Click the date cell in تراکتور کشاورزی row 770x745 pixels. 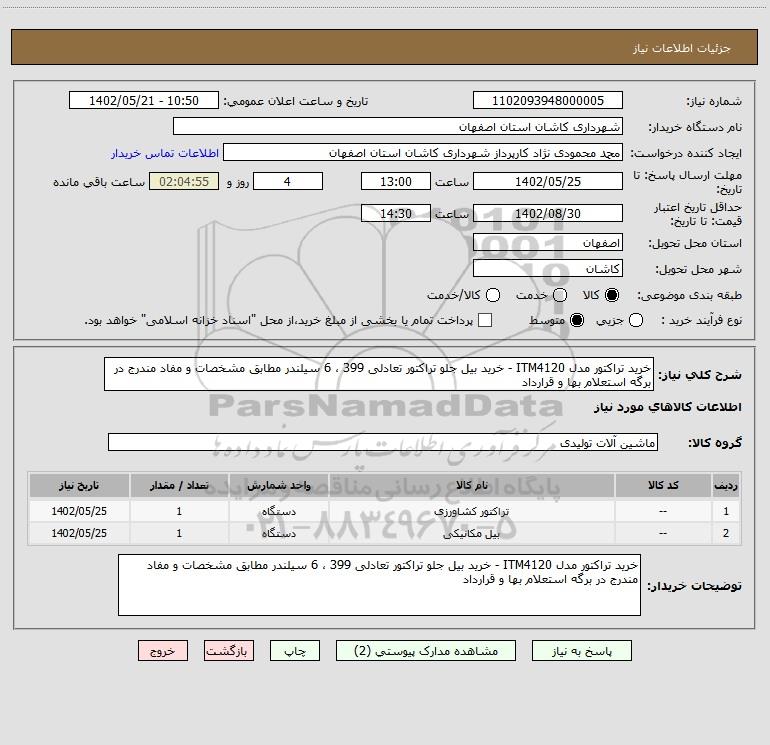pyautogui.click(x=79, y=511)
